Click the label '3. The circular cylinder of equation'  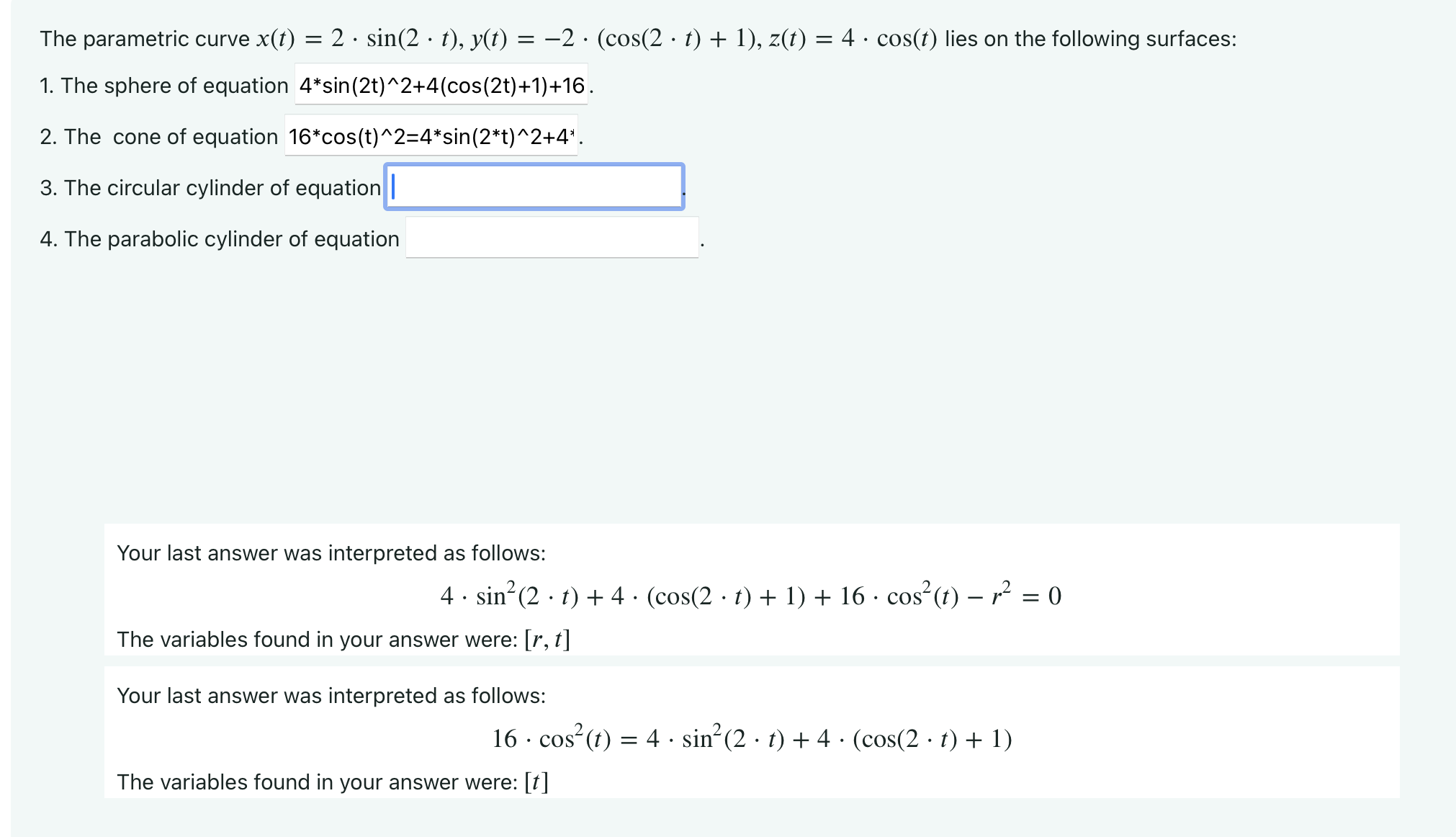click(x=210, y=187)
